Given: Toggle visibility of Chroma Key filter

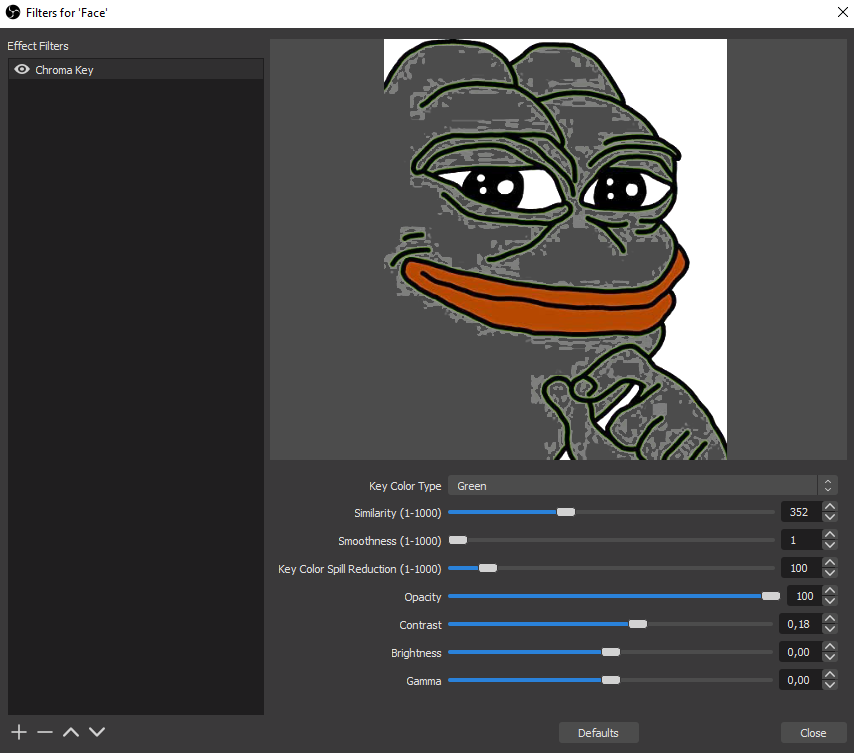Looking at the screenshot, I should pos(22,69).
